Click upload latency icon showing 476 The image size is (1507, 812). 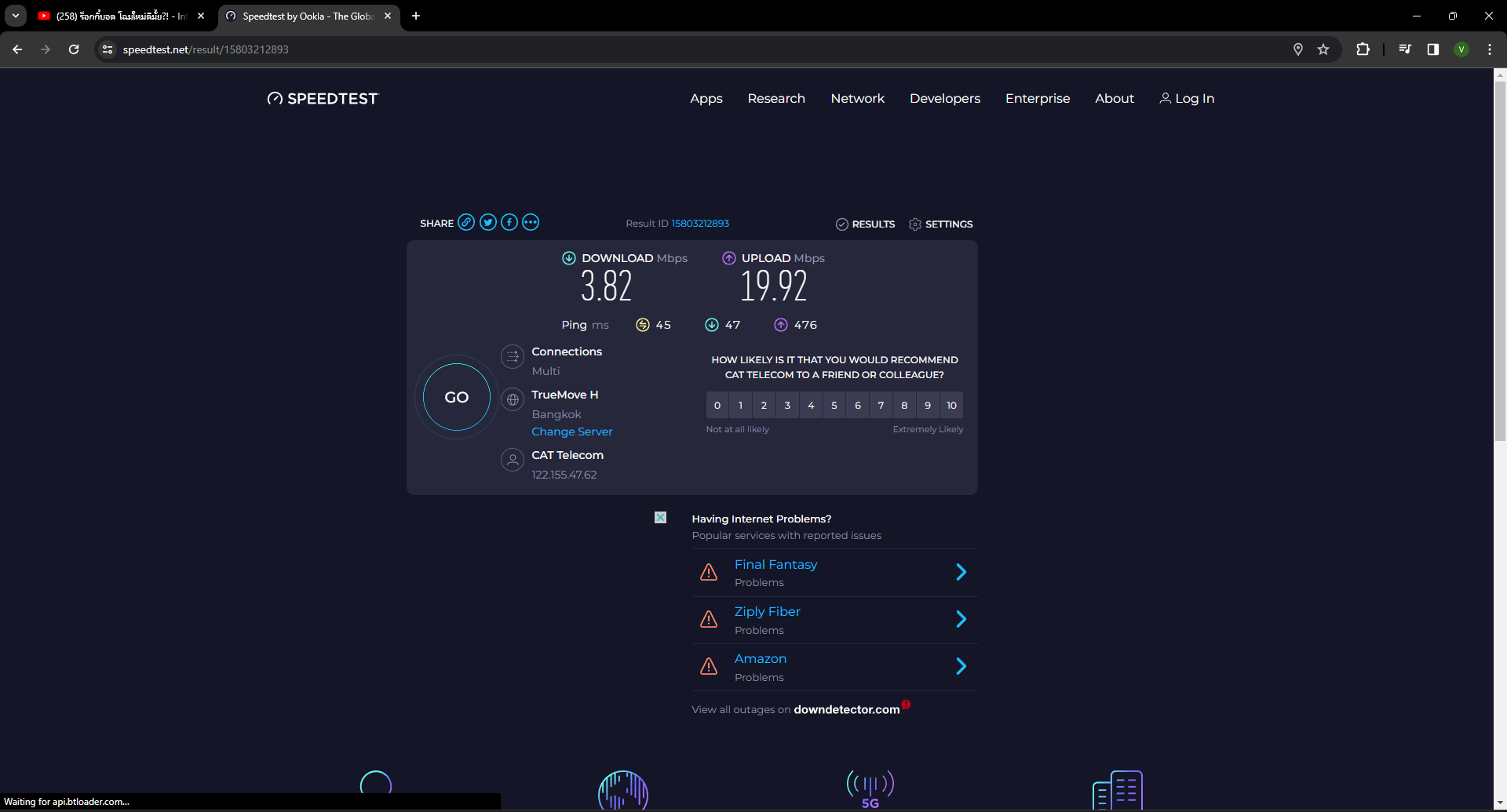coord(781,325)
